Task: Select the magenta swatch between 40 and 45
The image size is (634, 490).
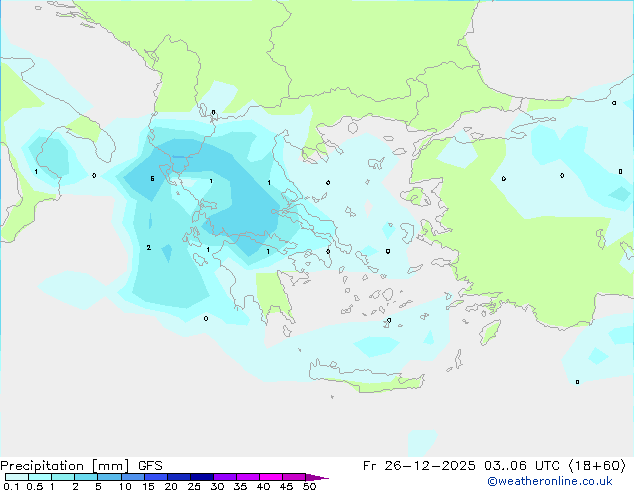Action: tap(271, 477)
